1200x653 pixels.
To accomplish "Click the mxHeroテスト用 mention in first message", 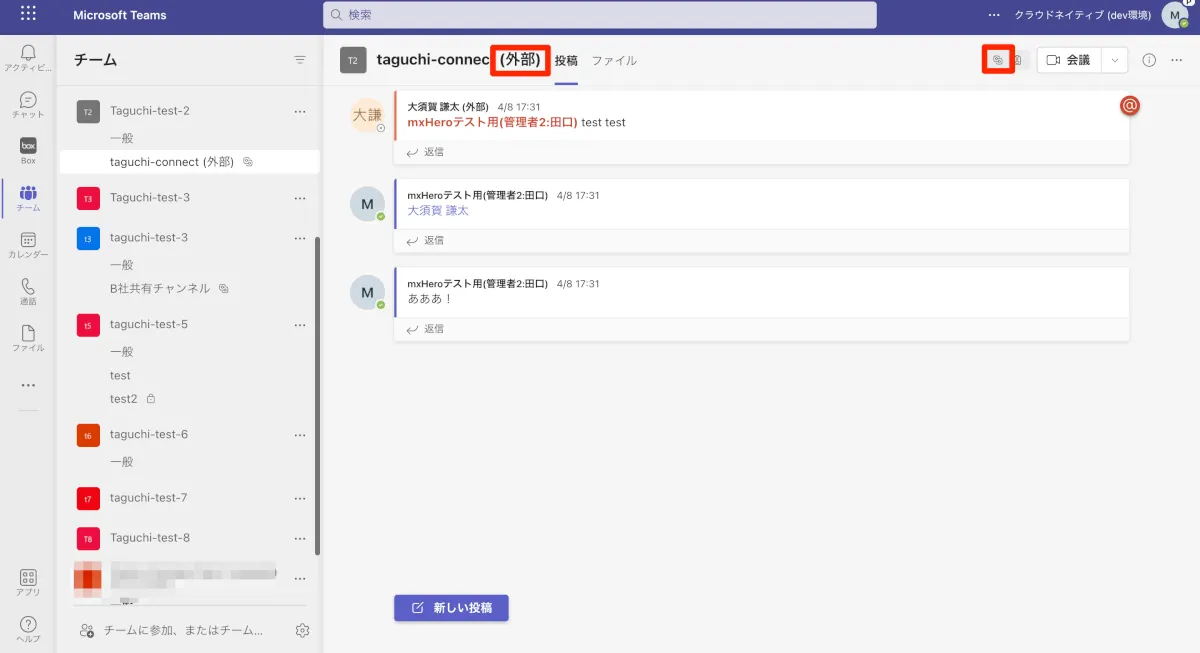I will [493, 123].
